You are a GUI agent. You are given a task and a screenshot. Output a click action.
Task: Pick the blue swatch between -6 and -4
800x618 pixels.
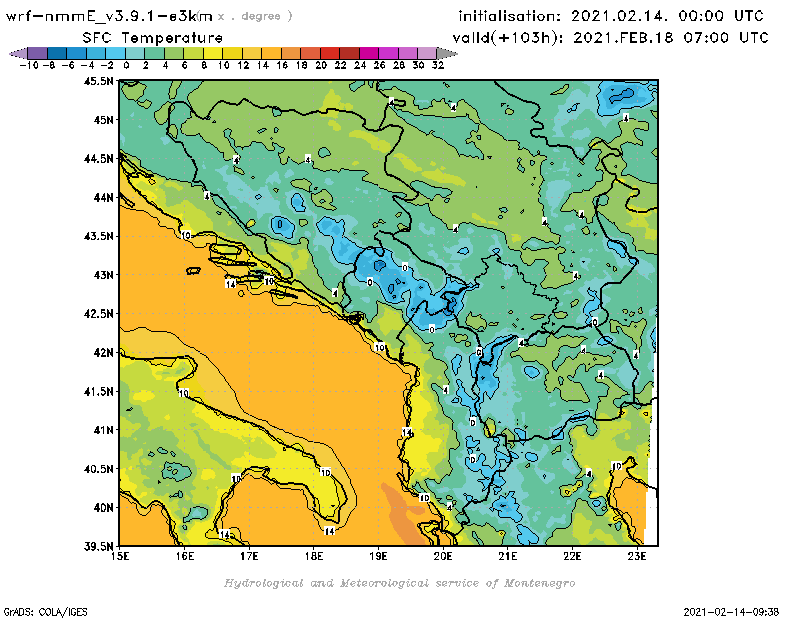click(x=77, y=53)
